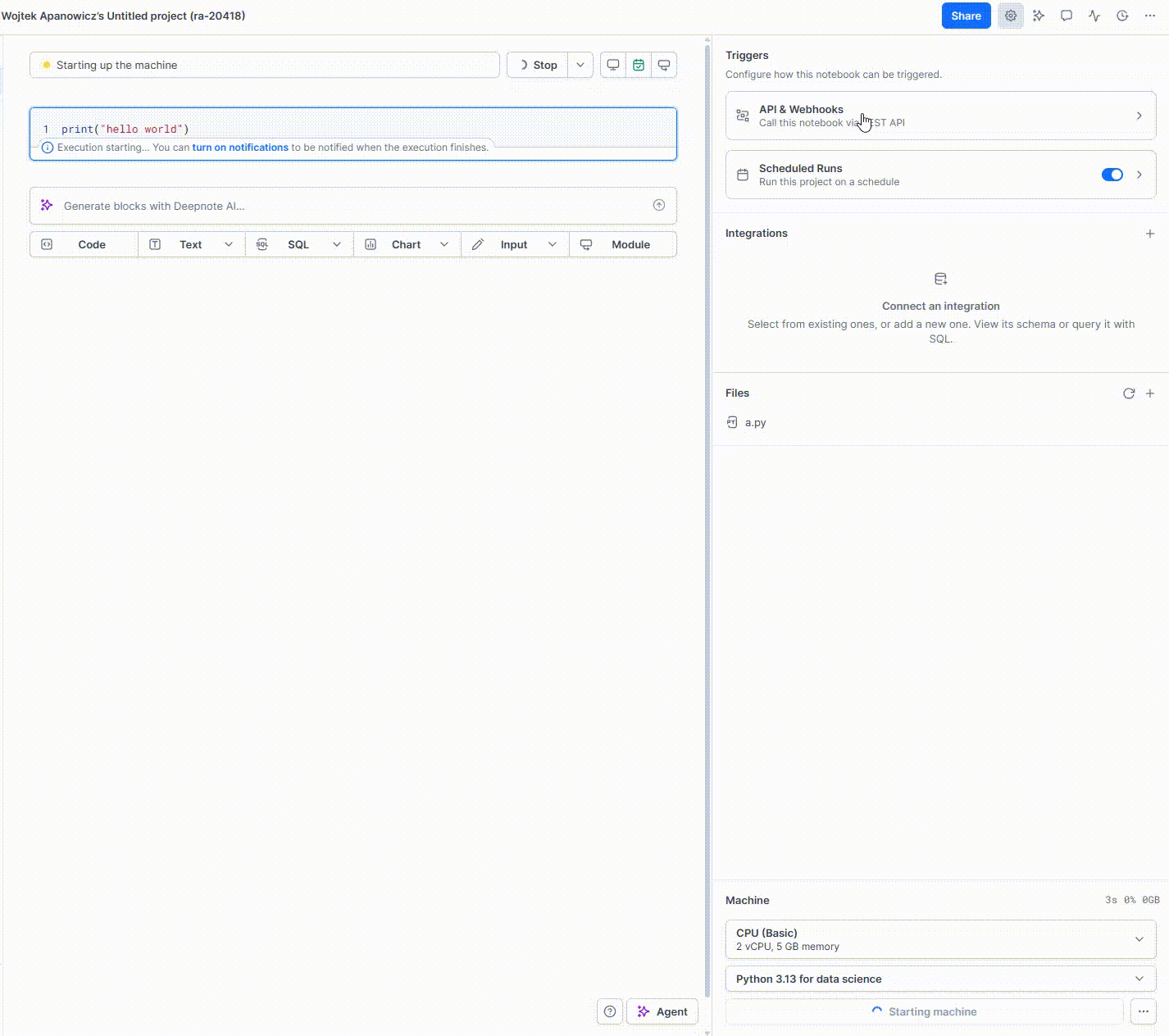
Task: Expand the Chart block dropdown arrow
Action: click(x=444, y=244)
